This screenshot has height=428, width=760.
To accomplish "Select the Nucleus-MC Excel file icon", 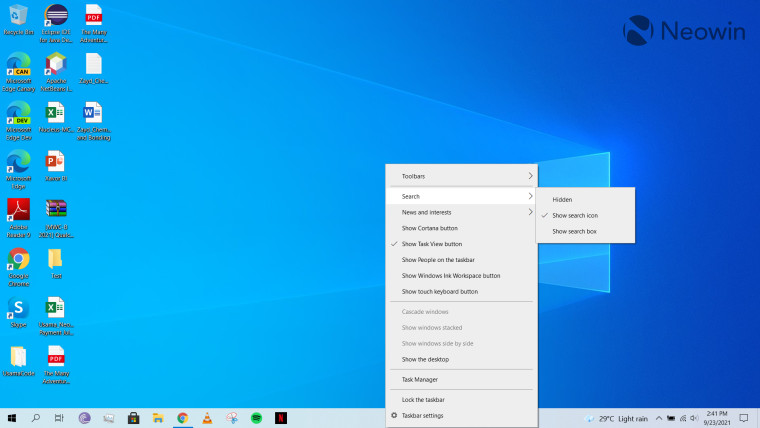I will pos(56,117).
